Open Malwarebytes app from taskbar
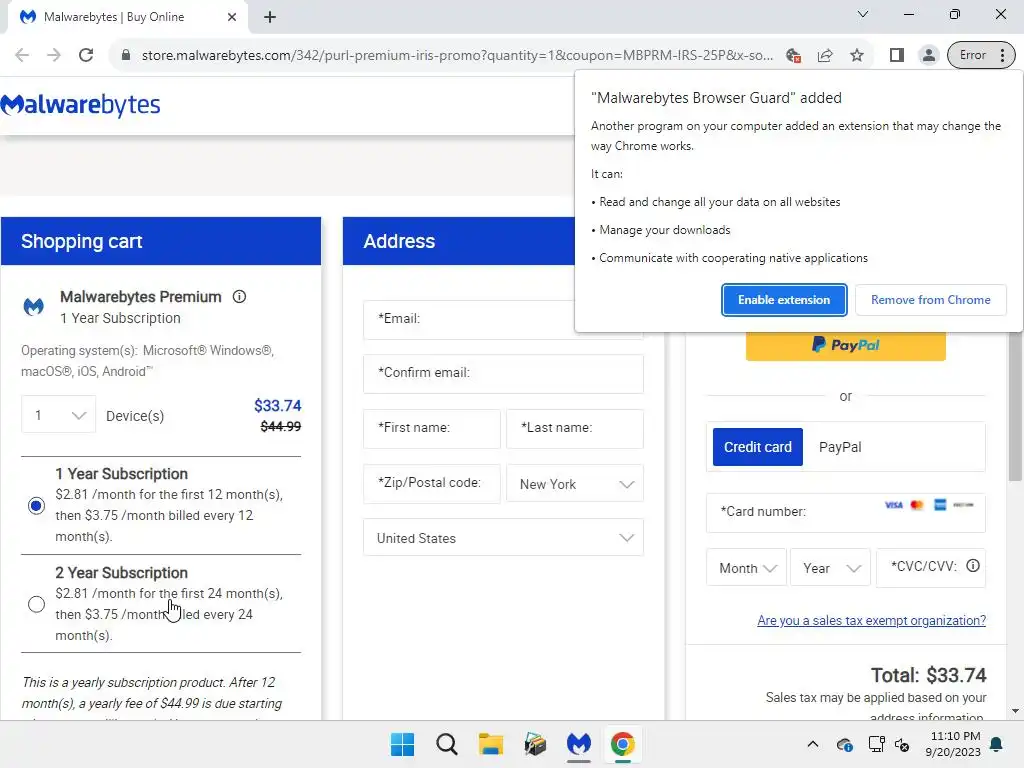Screen dimensions: 1024x768 pyautogui.click(x=579, y=744)
